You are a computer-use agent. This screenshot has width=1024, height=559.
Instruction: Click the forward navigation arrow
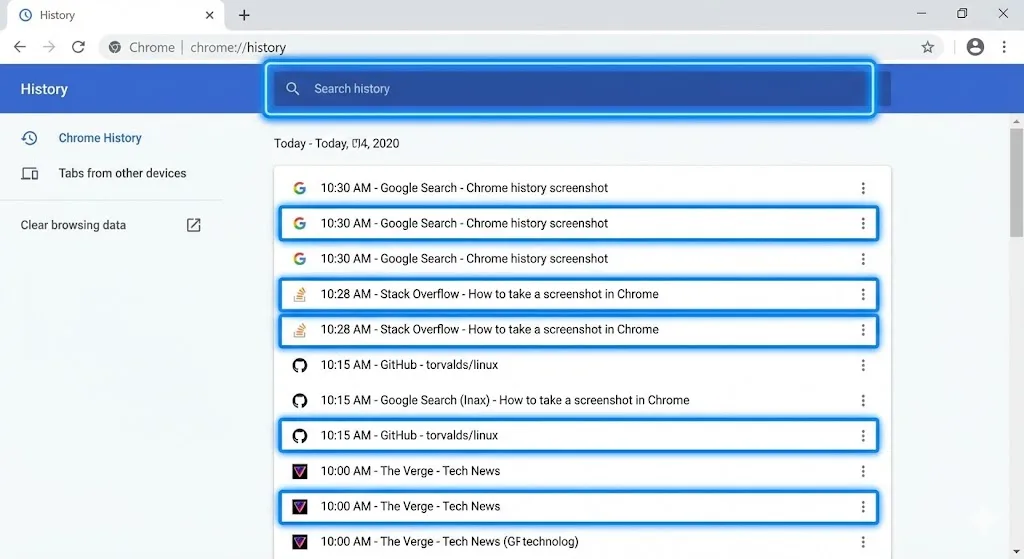[x=49, y=47]
